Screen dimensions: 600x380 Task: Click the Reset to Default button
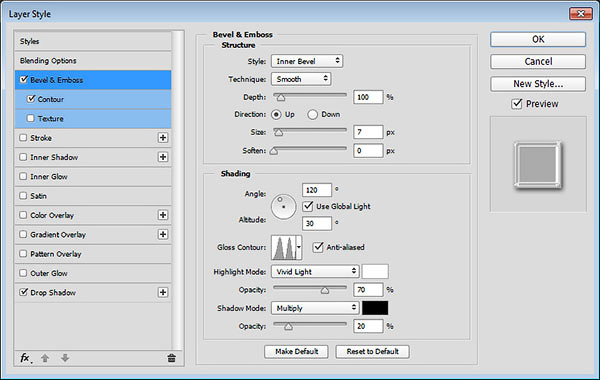[372, 351]
